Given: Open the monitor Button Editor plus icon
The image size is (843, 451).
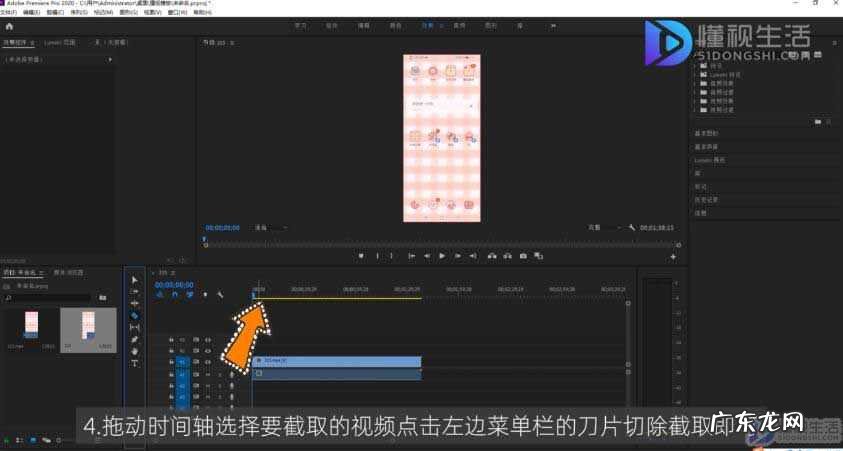Looking at the screenshot, I should pos(673,257).
